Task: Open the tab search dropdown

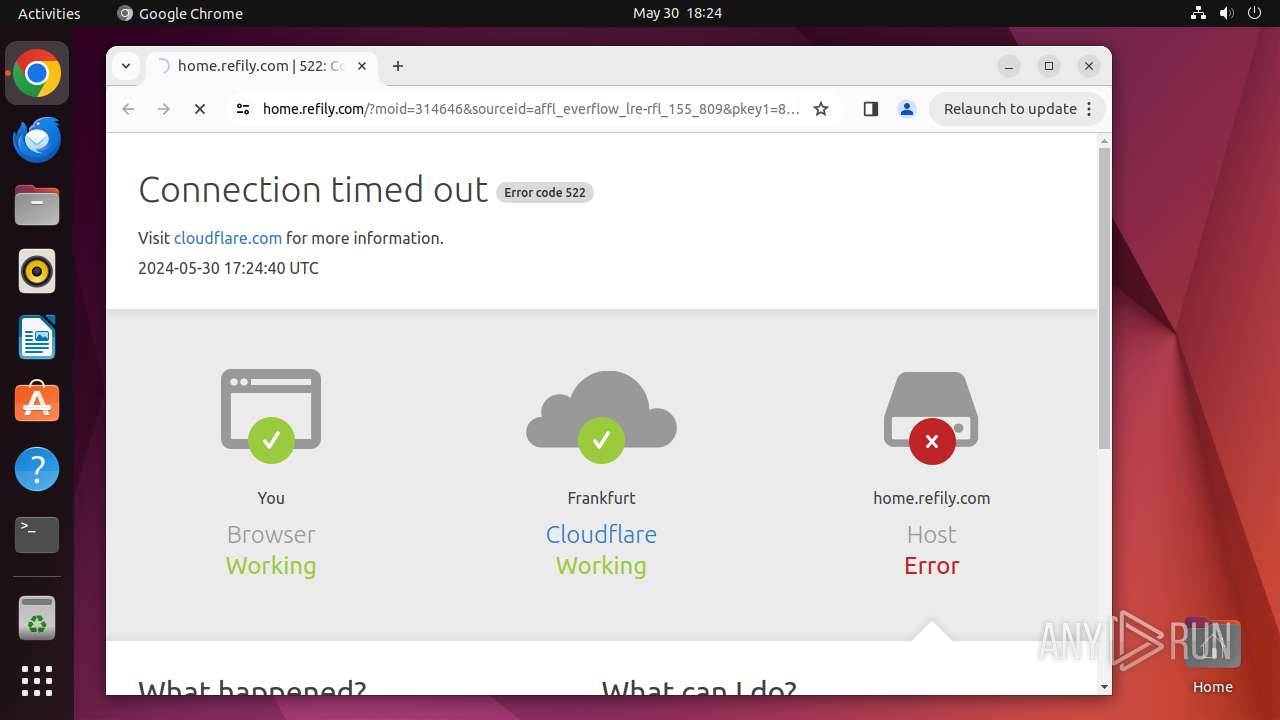Action: [x=125, y=66]
